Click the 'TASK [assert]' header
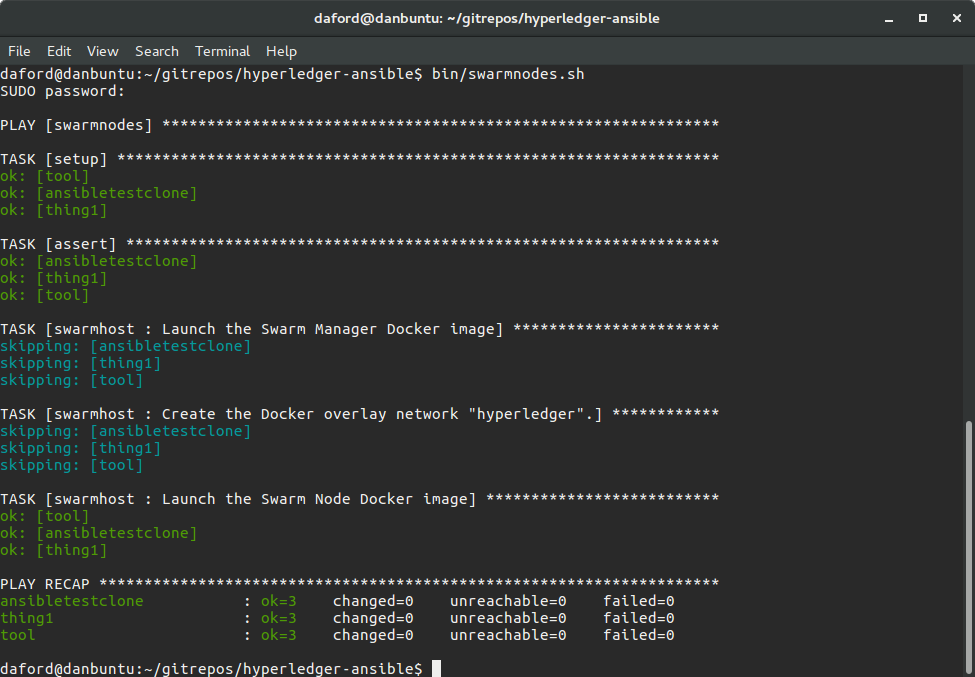This screenshot has height=677, width=975. click(359, 244)
